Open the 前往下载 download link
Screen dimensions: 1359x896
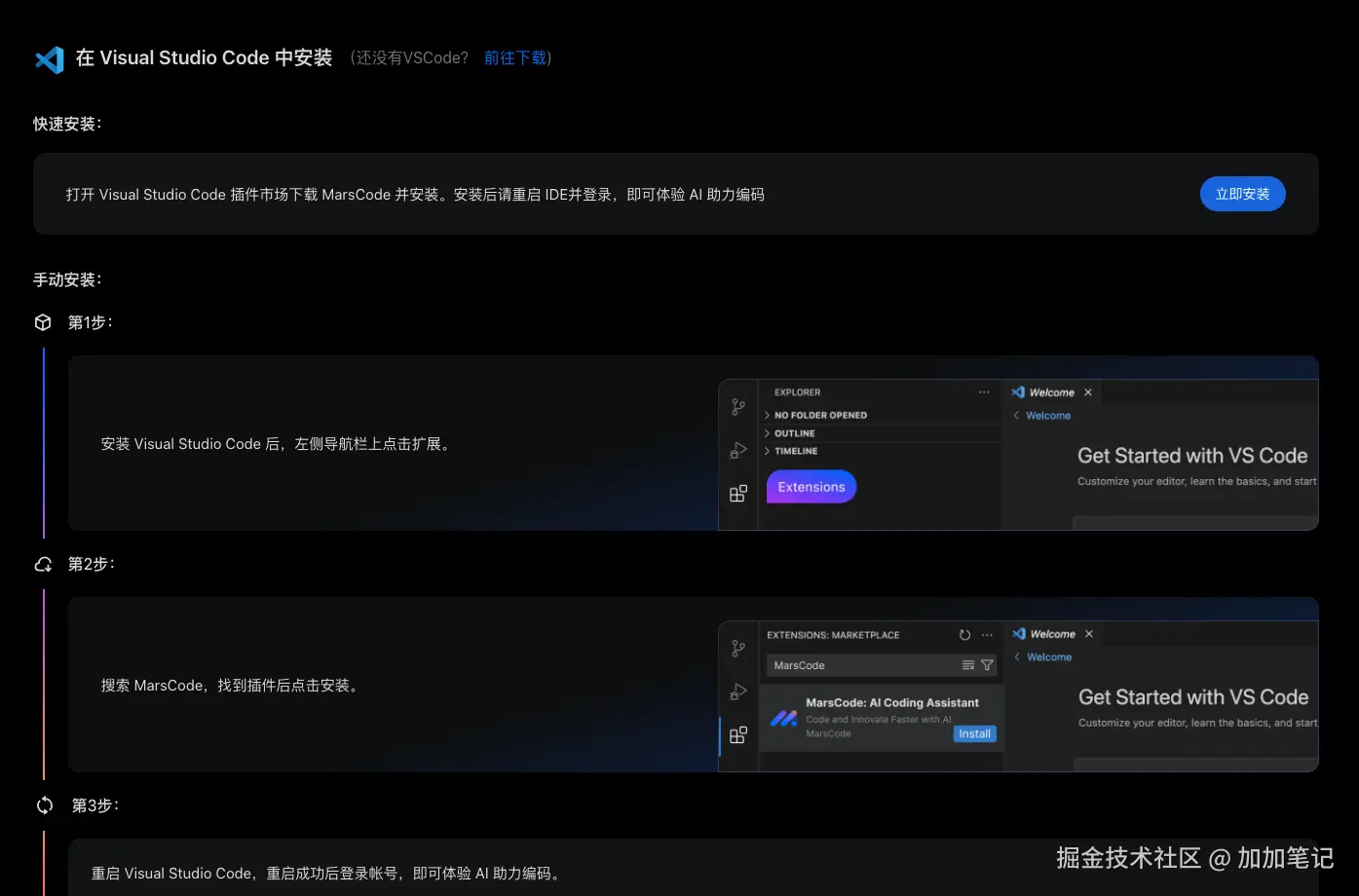515,58
